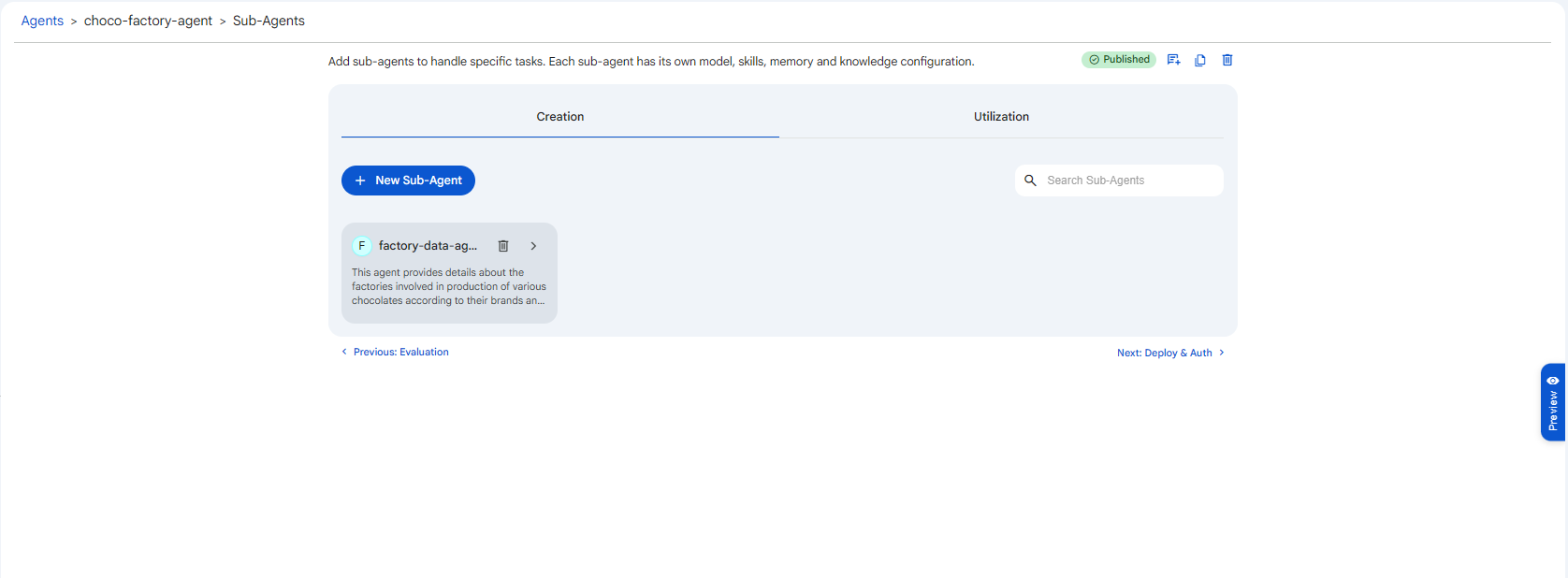
Task: Click the add note icon beside Published
Action: (1173, 60)
